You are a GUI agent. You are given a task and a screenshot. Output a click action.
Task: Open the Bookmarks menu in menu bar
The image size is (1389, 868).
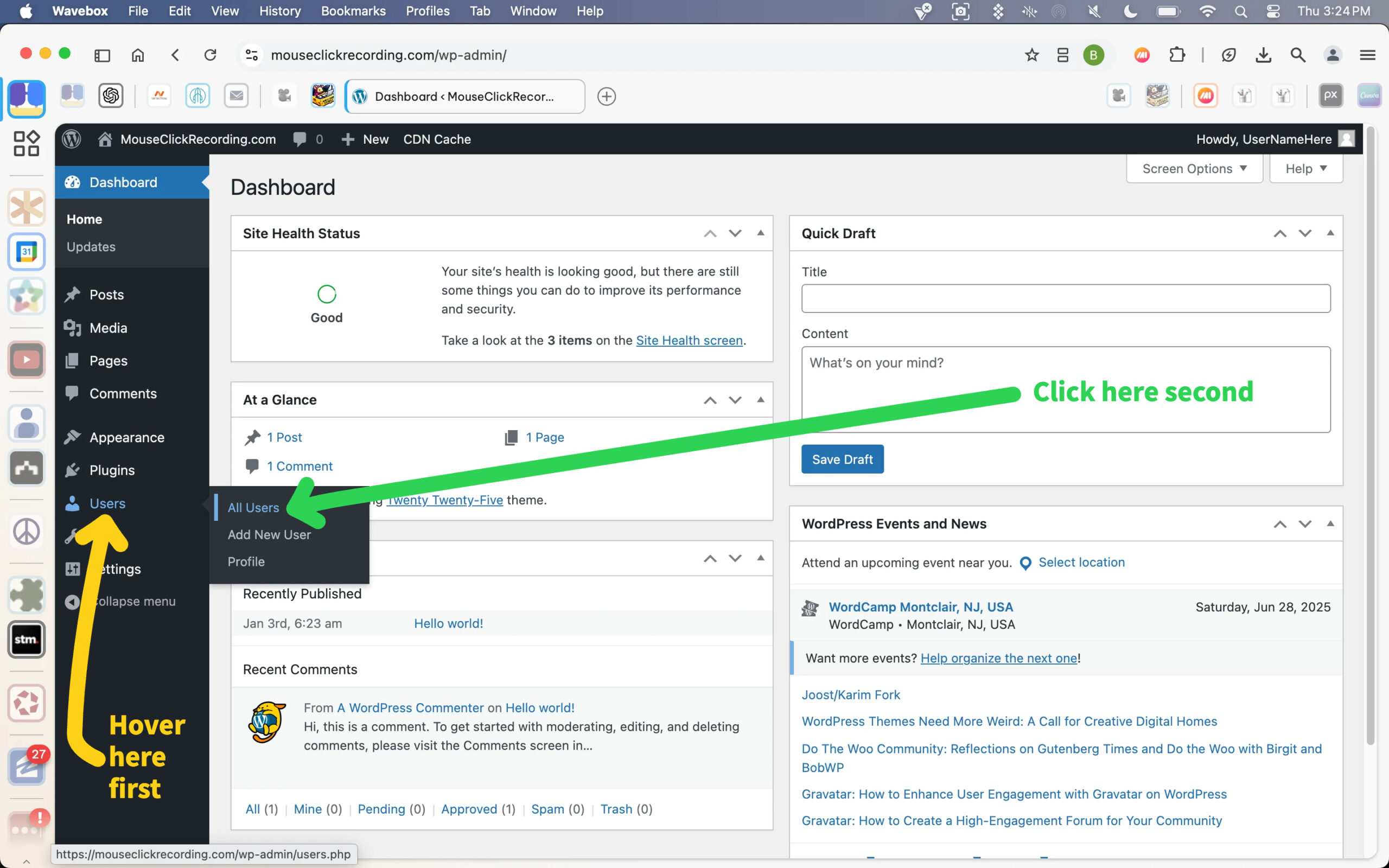(353, 11)
